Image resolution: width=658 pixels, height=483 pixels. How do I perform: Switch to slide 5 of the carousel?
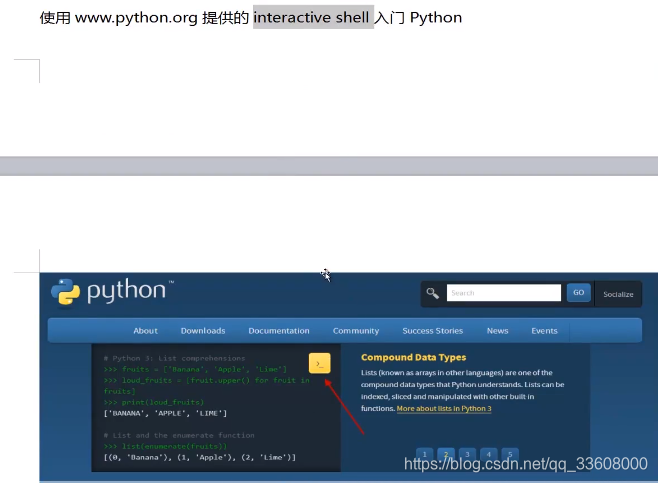click(x=510, y=454)
